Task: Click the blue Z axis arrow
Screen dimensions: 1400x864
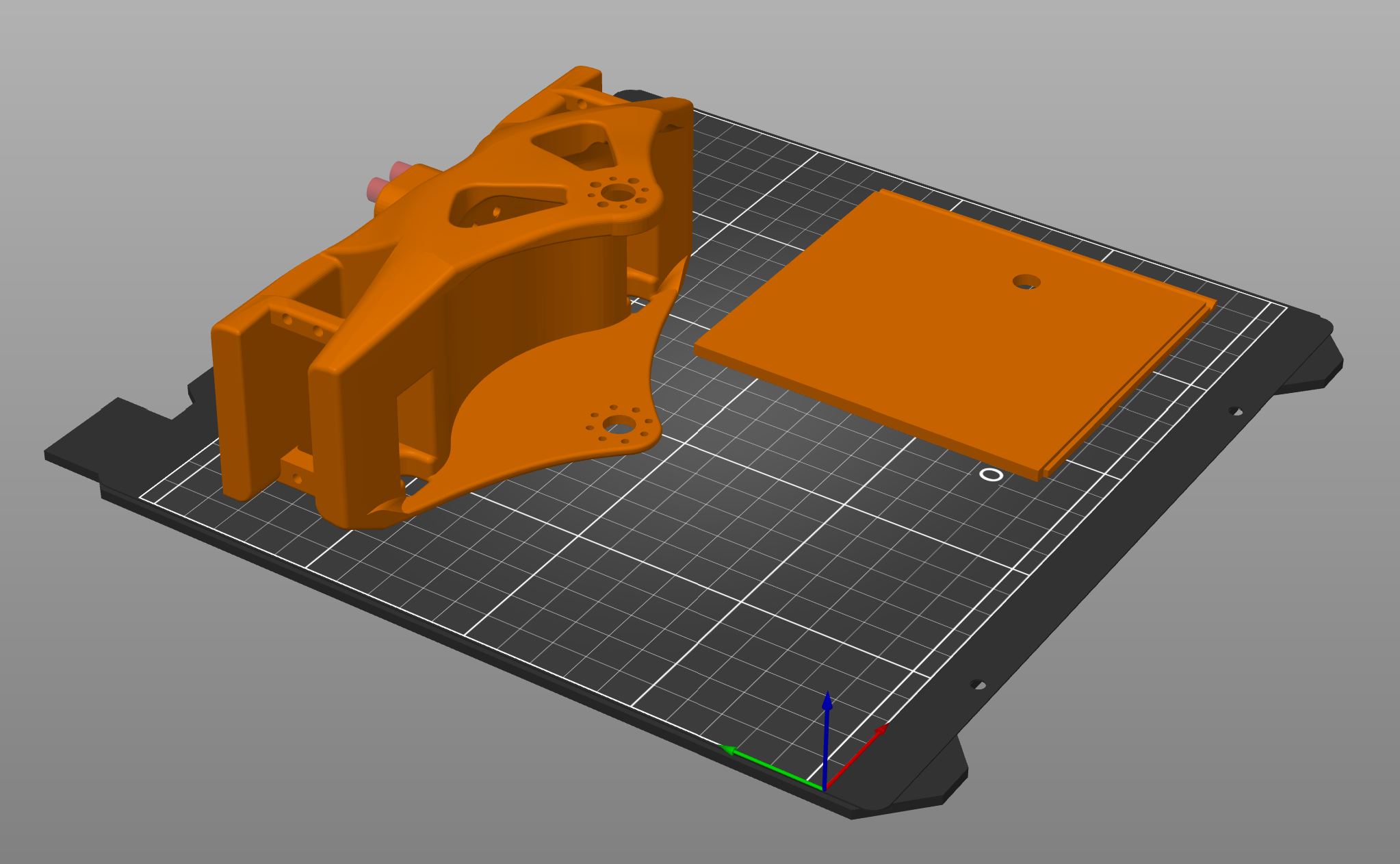Action: [827, 739]
